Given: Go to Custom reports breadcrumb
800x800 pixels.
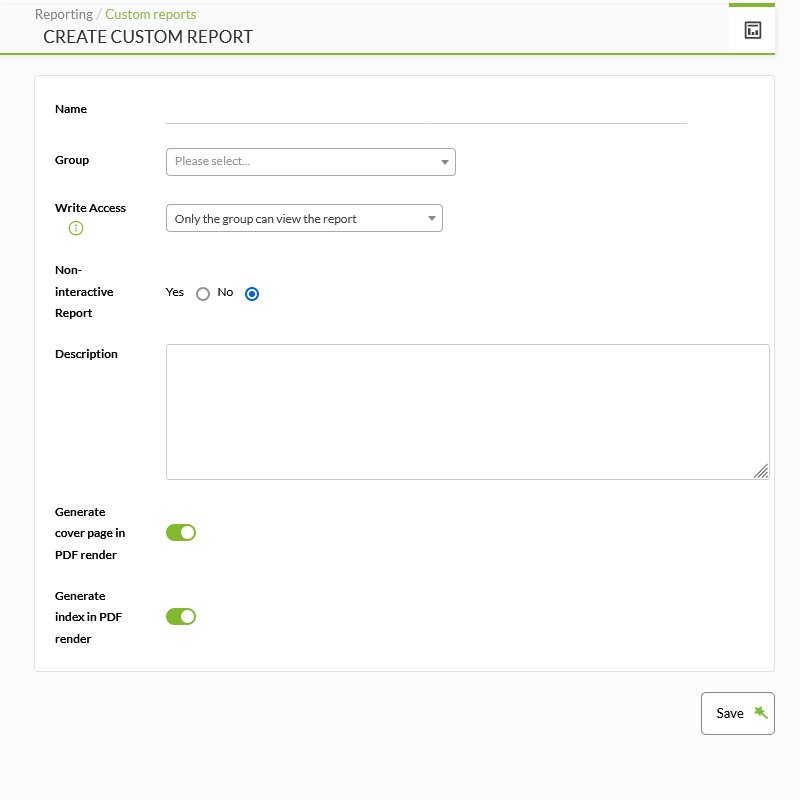Looking at the screenshot, I should tap(151, 14).
